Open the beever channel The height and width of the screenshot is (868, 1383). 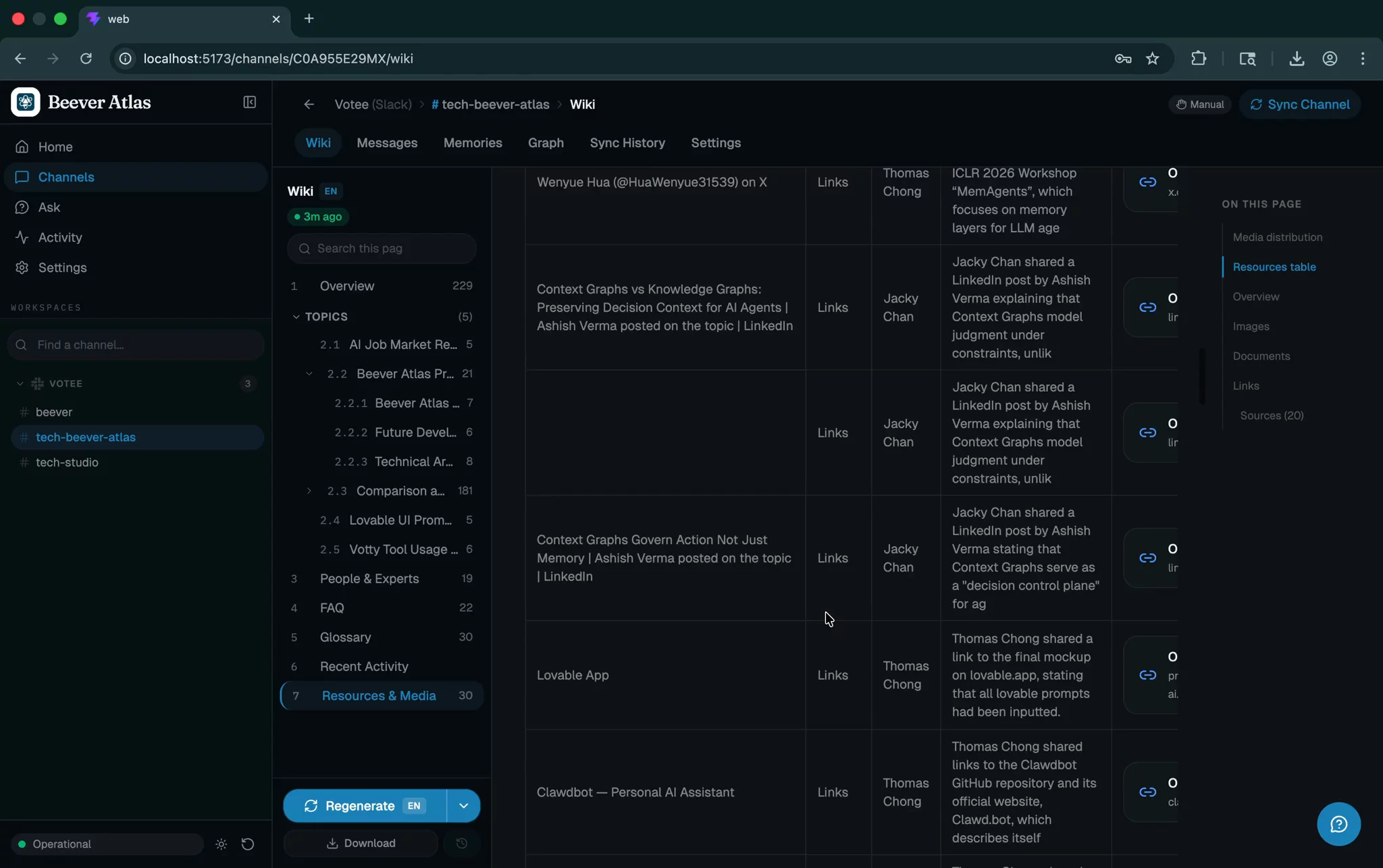(137, 412)
